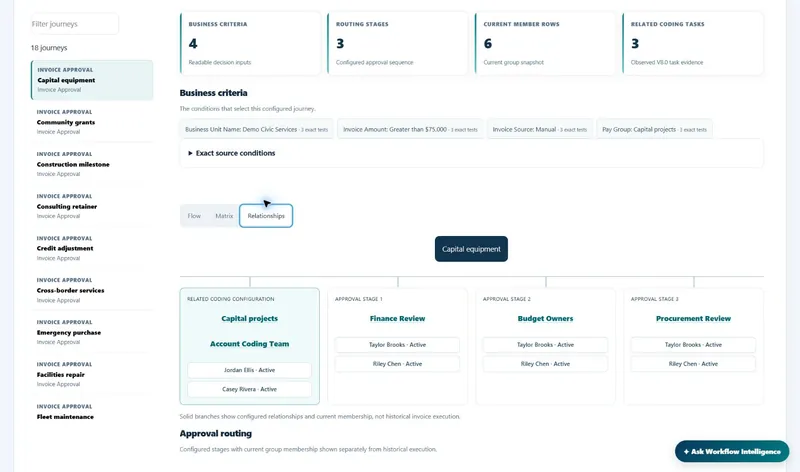Open the Account Coding Team link
This screenshot has width=800, height=472.
point(249,344)
